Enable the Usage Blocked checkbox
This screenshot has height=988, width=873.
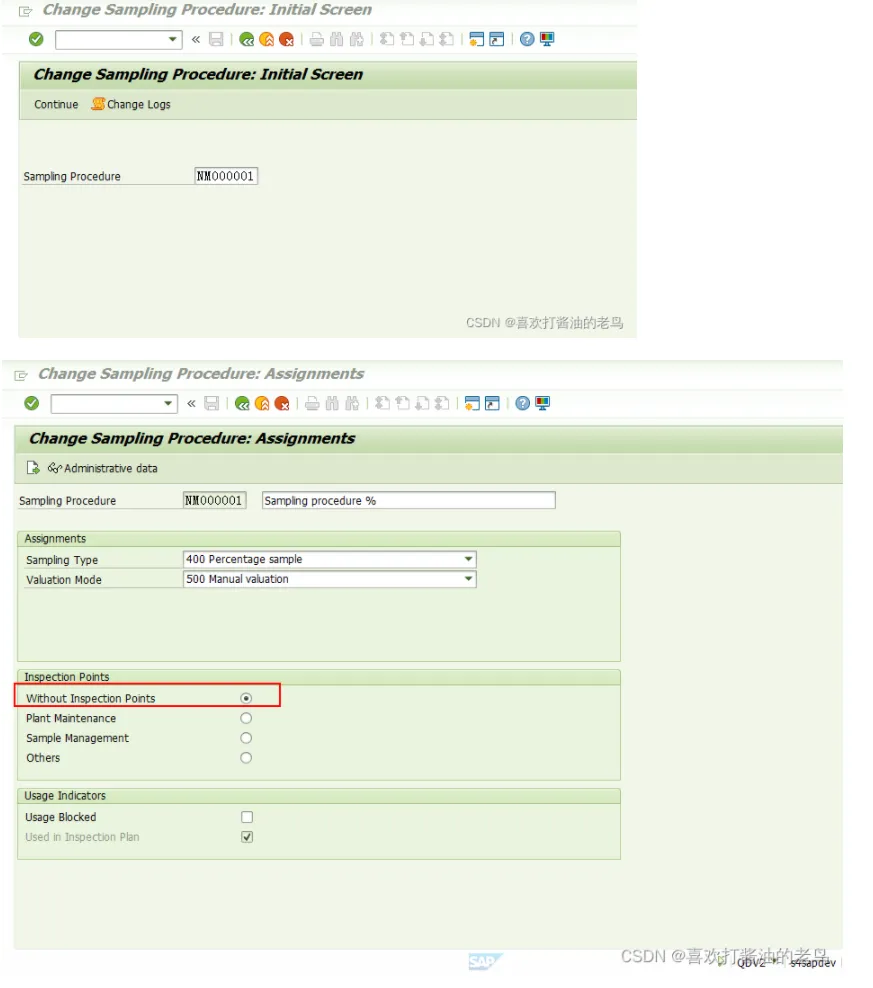247,817
